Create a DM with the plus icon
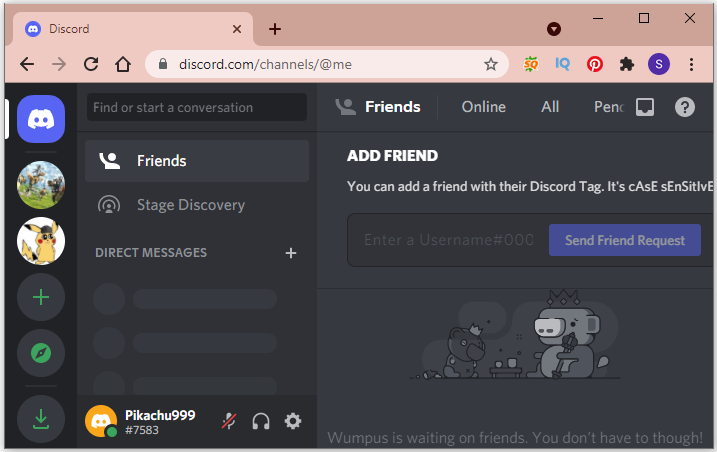 coord(291,253)
